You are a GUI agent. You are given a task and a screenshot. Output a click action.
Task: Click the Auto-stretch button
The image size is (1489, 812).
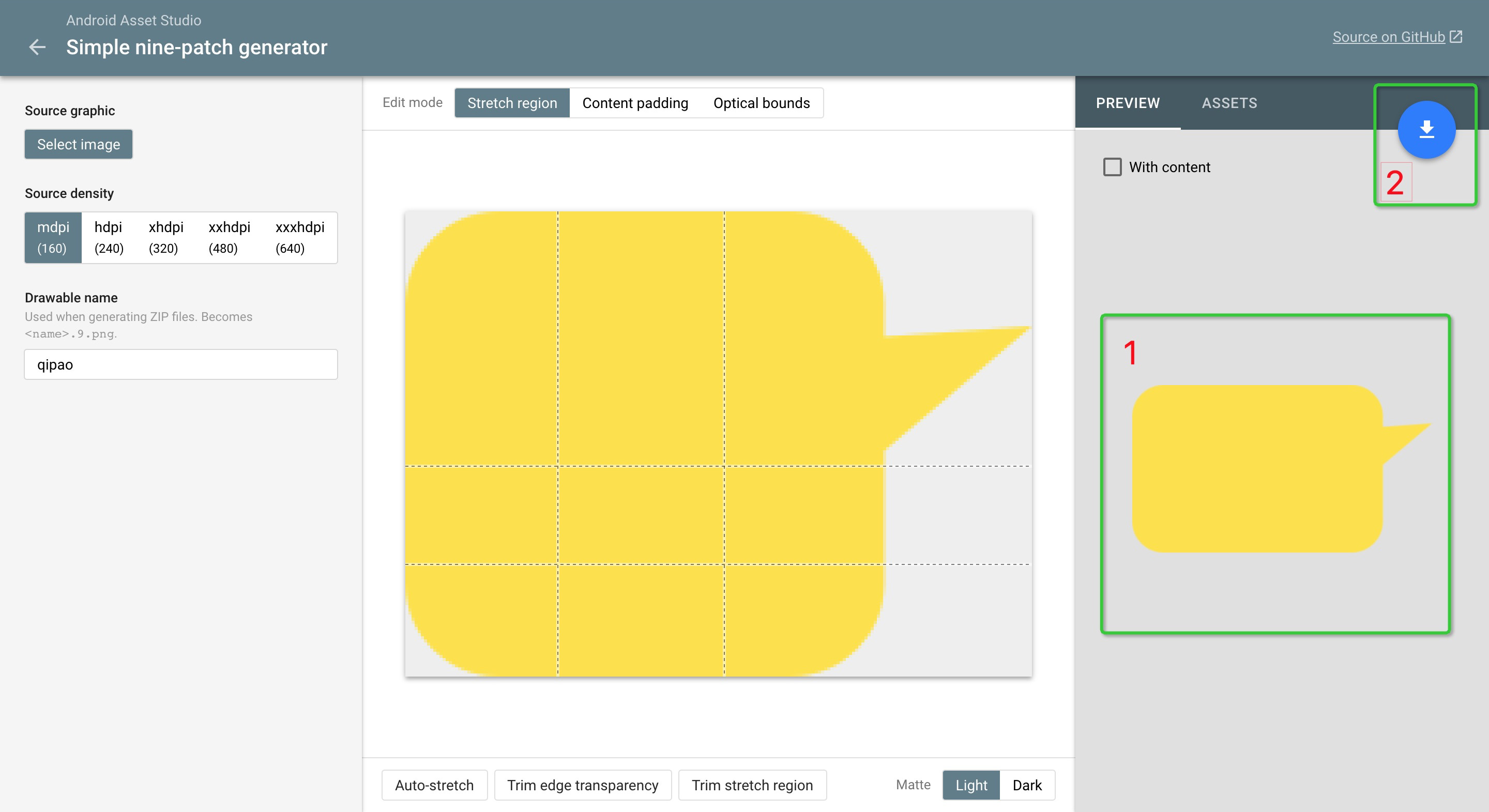tap(434, 785)
